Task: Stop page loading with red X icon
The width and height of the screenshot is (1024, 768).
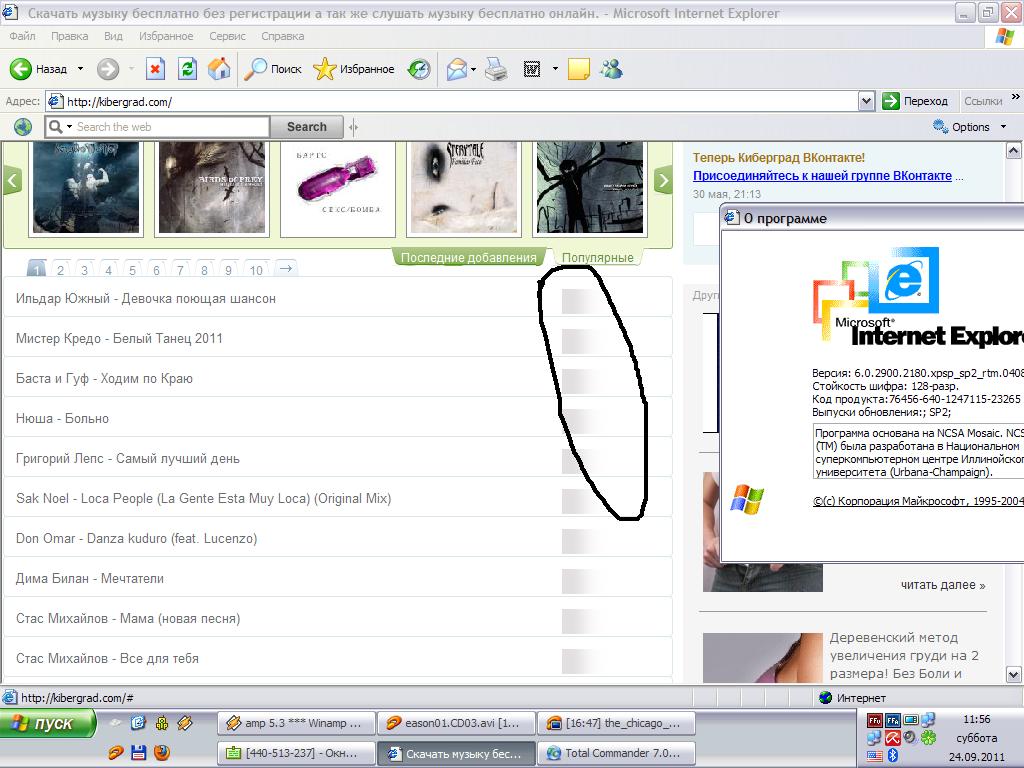Action: coord(155,69)
